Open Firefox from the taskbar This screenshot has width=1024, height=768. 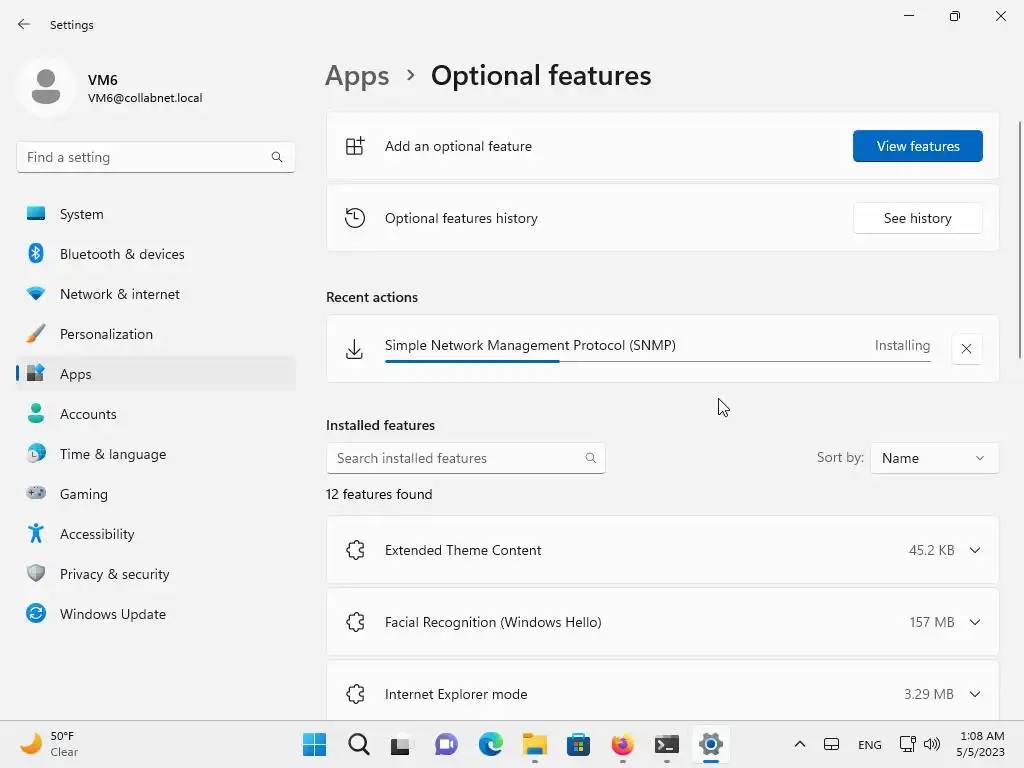(x=623, y=745)
